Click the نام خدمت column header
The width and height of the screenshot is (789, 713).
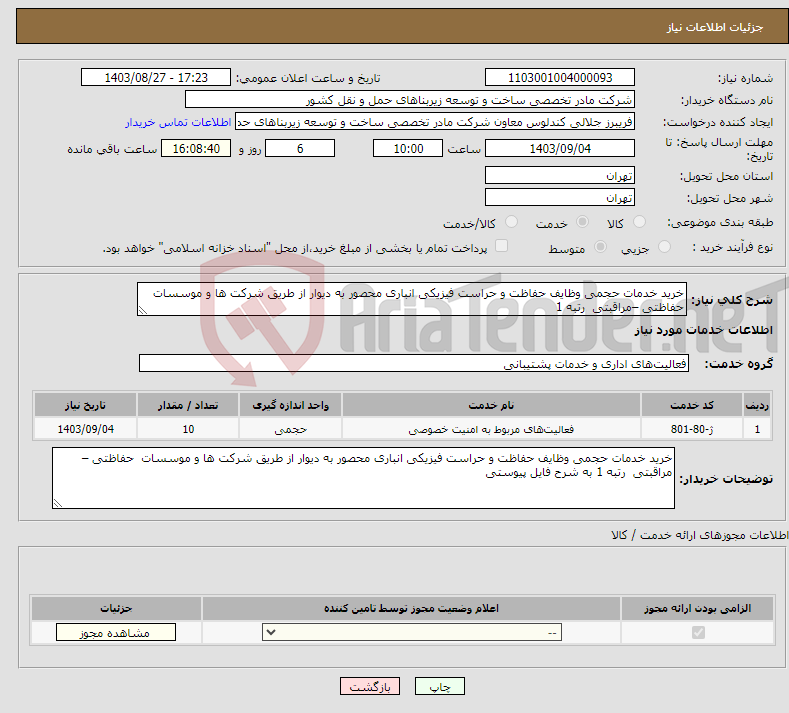pos(491,405)
